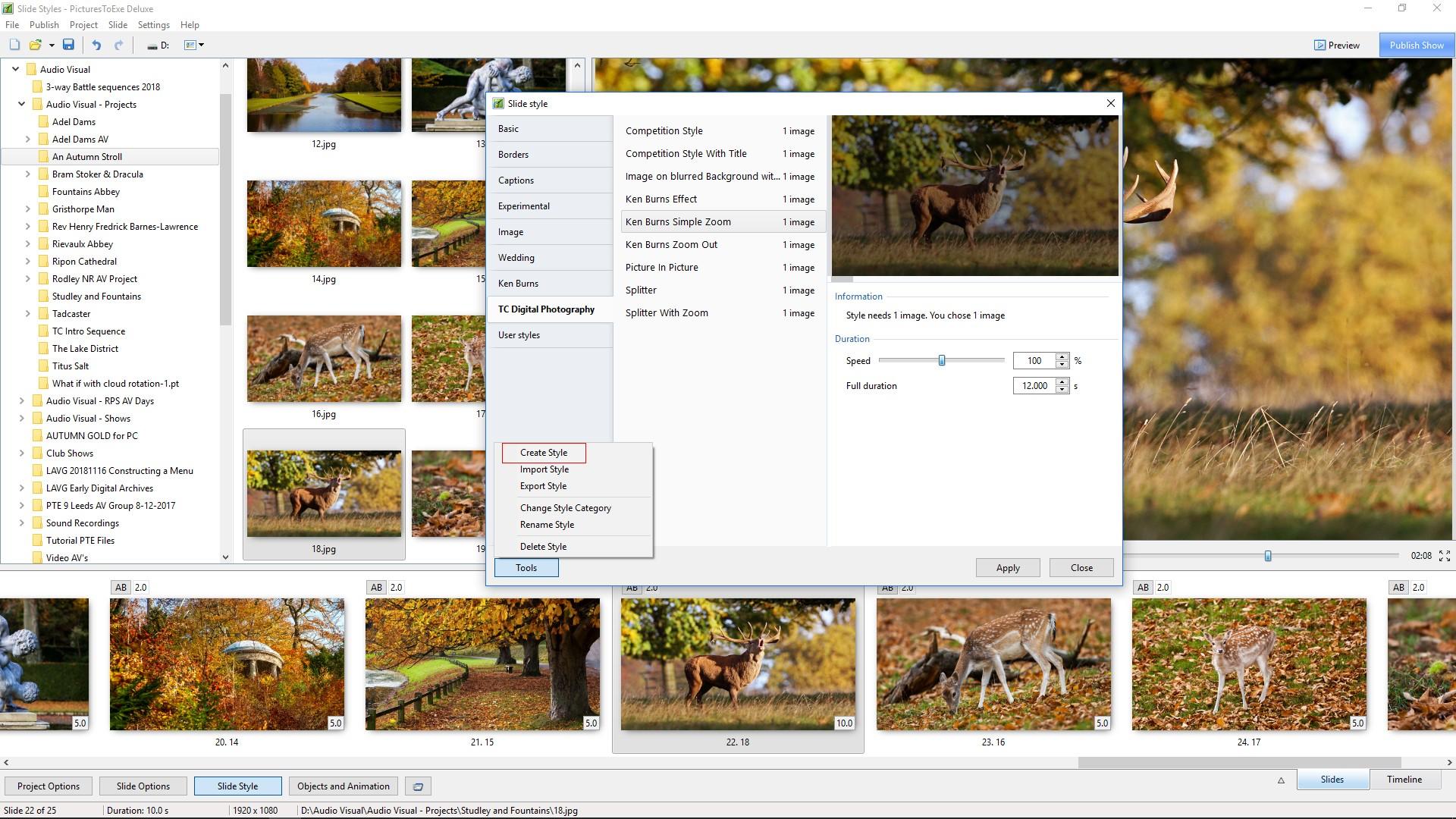
Task: Click the fullscreen preview icon
Action: 1444,556
